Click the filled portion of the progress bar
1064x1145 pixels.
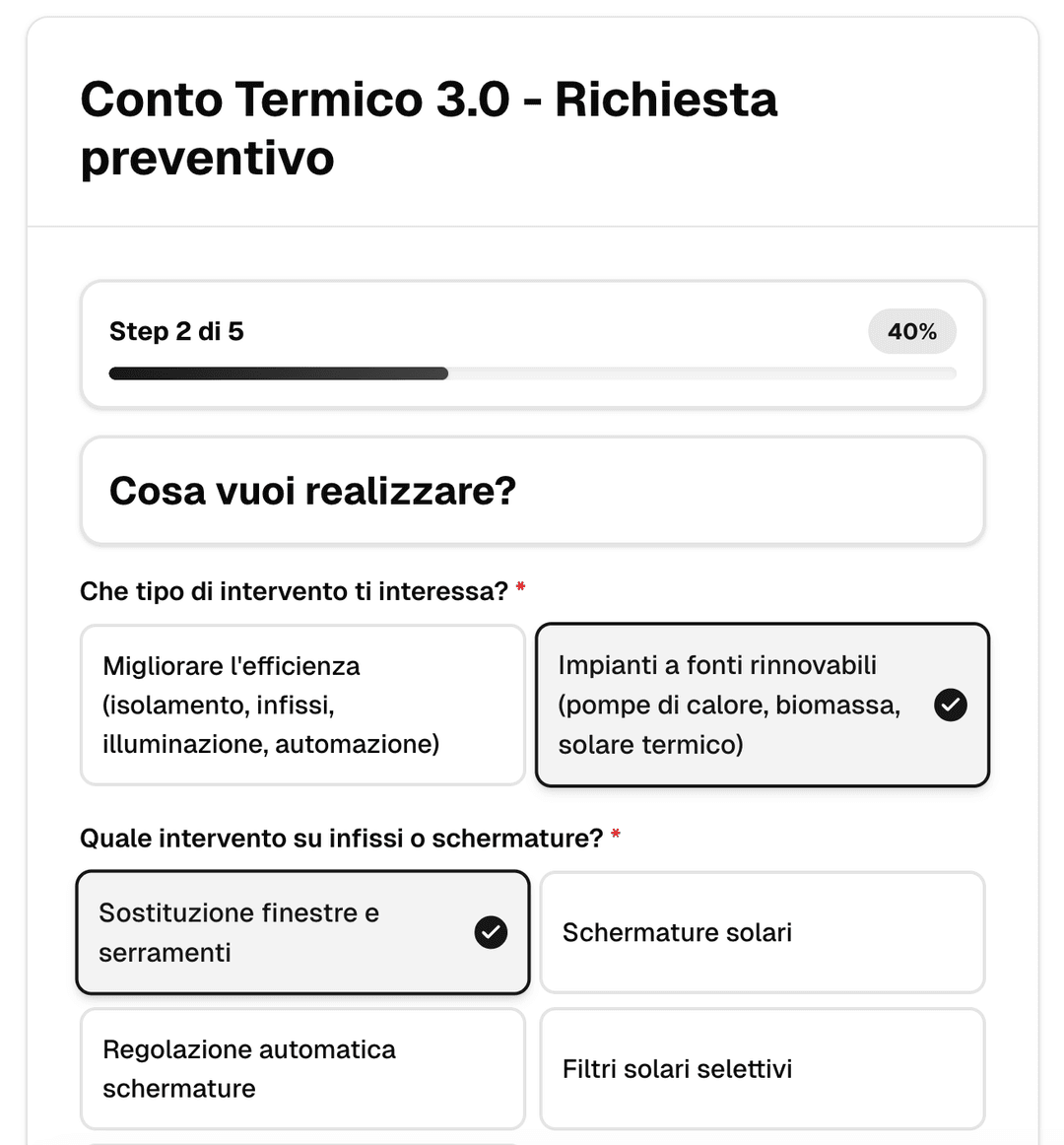276,373
